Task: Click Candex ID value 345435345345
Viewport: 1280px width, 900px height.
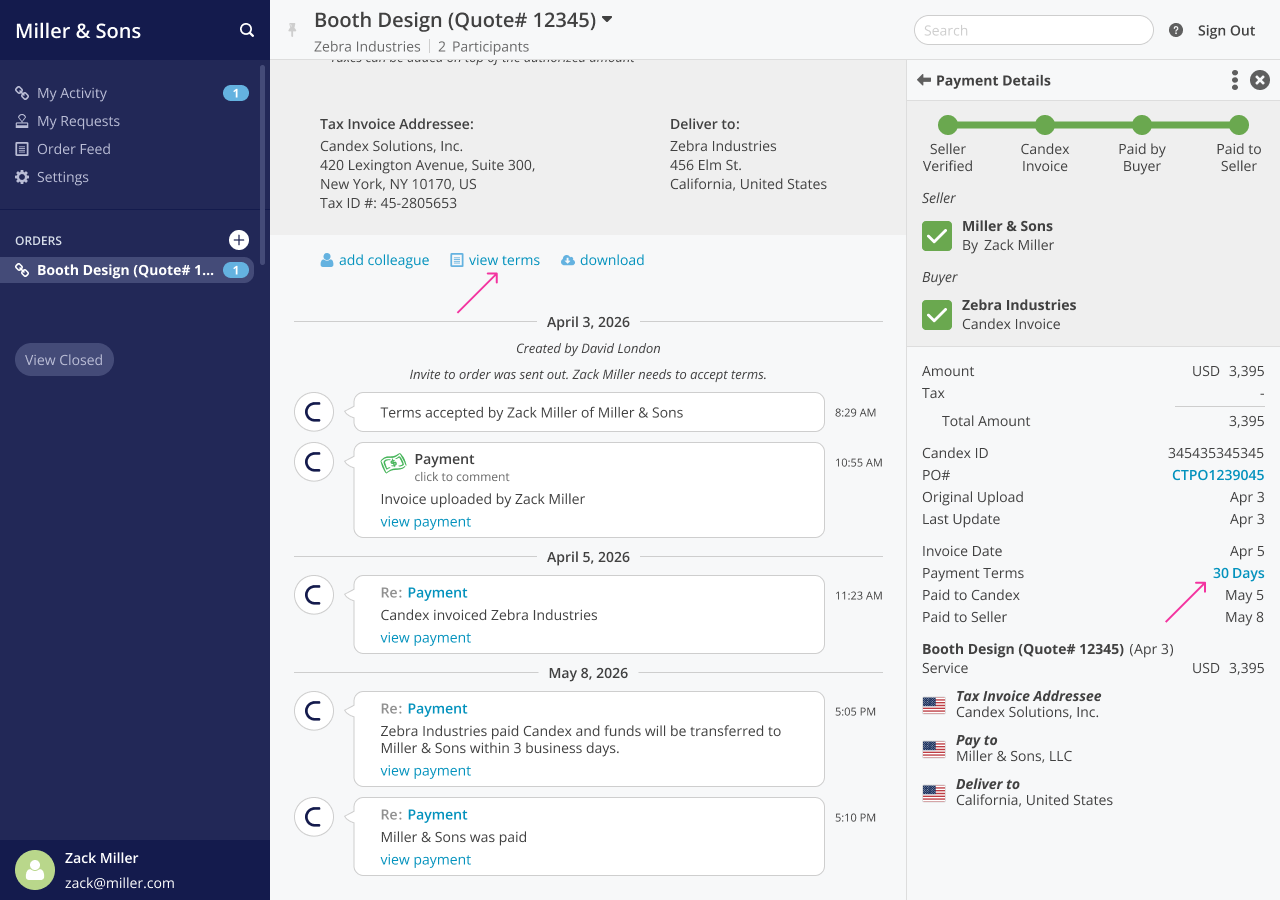Action: point(1216,453)
